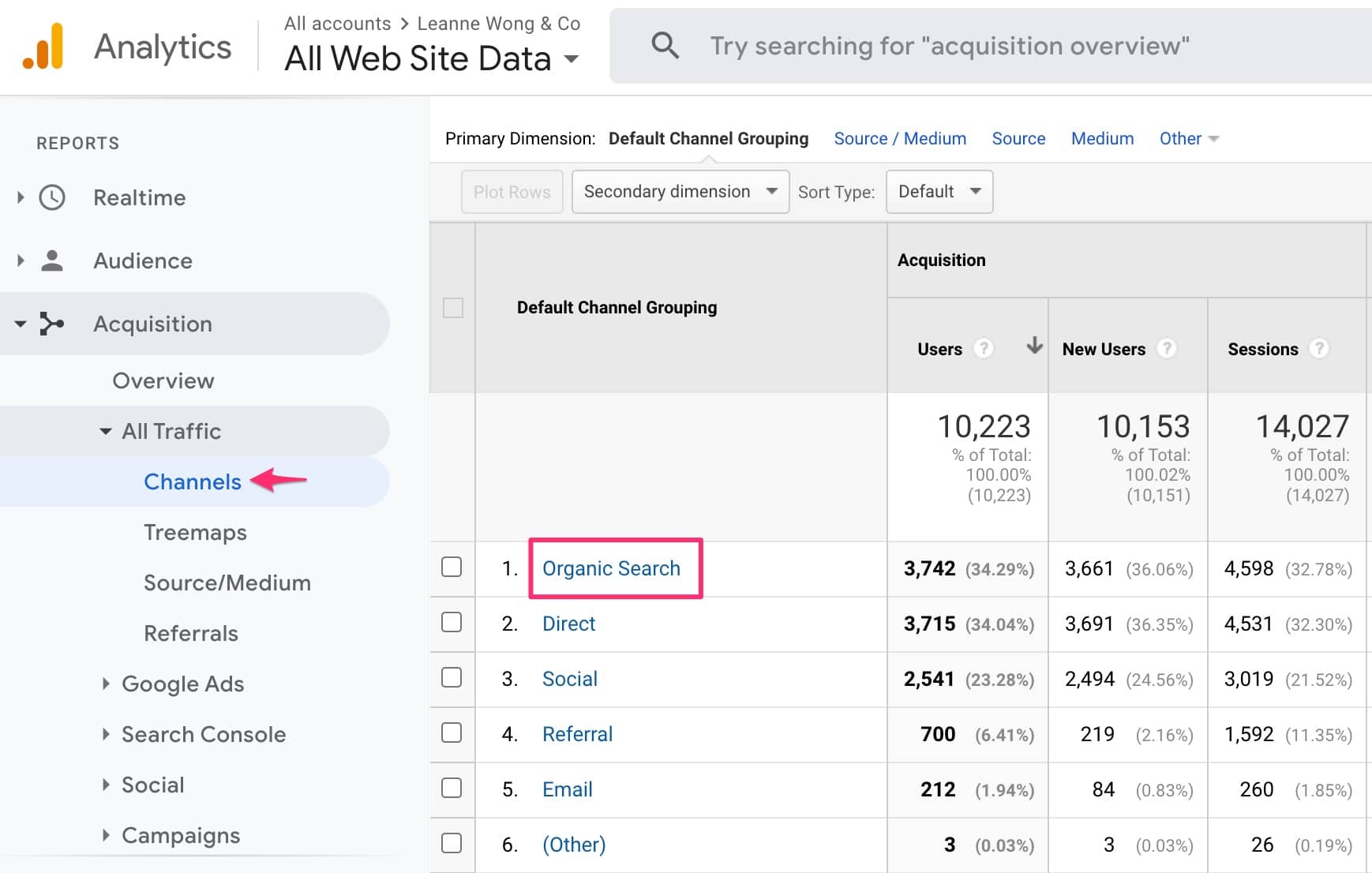Image resolution: width=1372 pixels, height=873 pixels.
Task: Click the Realtime clock icon
Action: point(52,197)
